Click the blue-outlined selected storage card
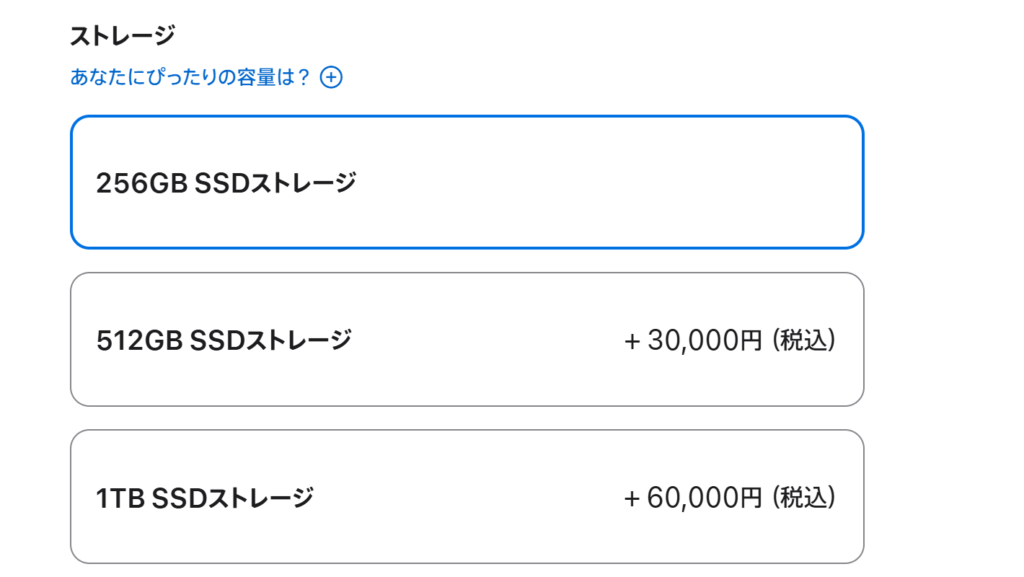 (467, 182)
